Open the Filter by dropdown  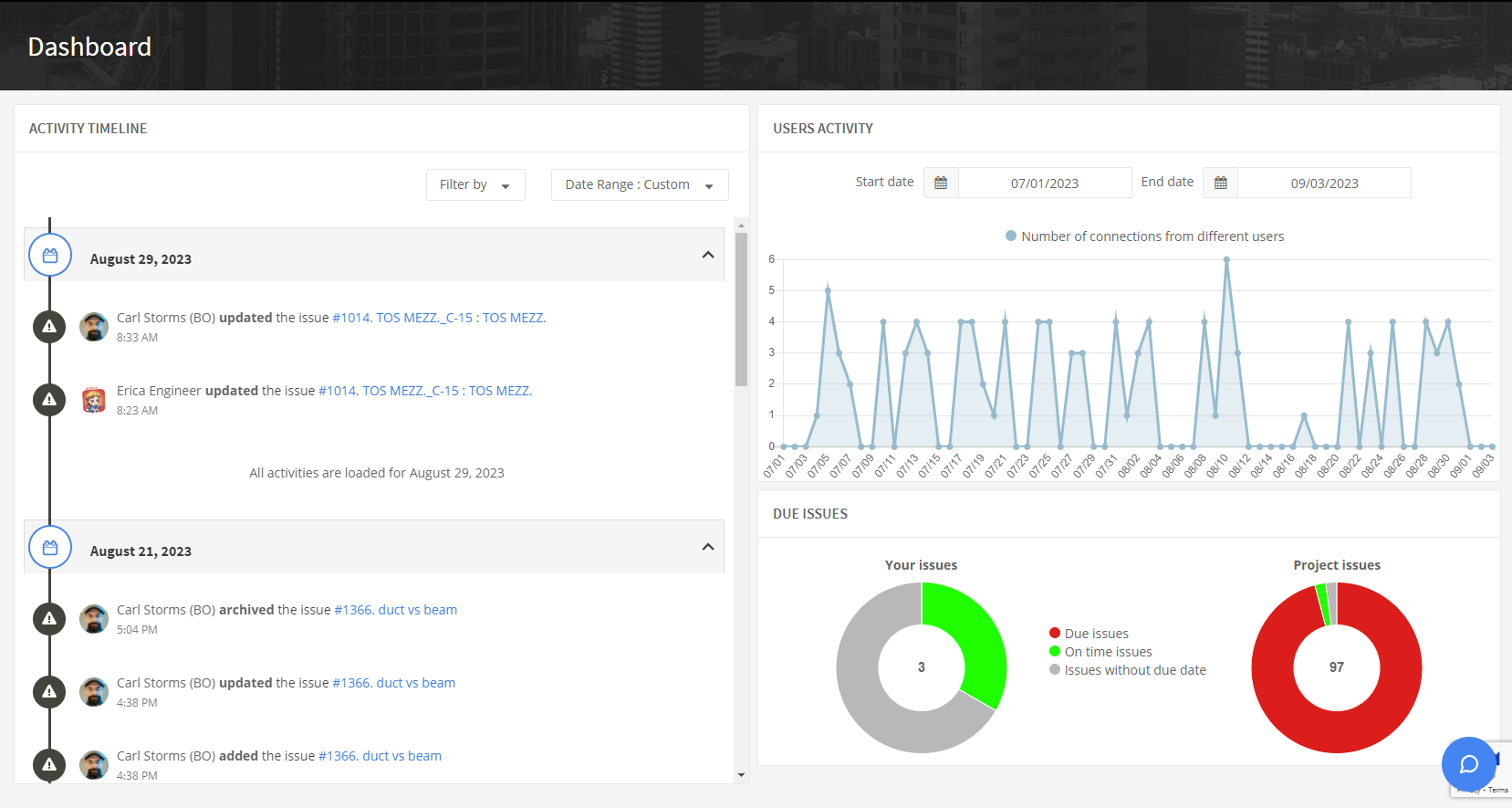click(474, 184)
